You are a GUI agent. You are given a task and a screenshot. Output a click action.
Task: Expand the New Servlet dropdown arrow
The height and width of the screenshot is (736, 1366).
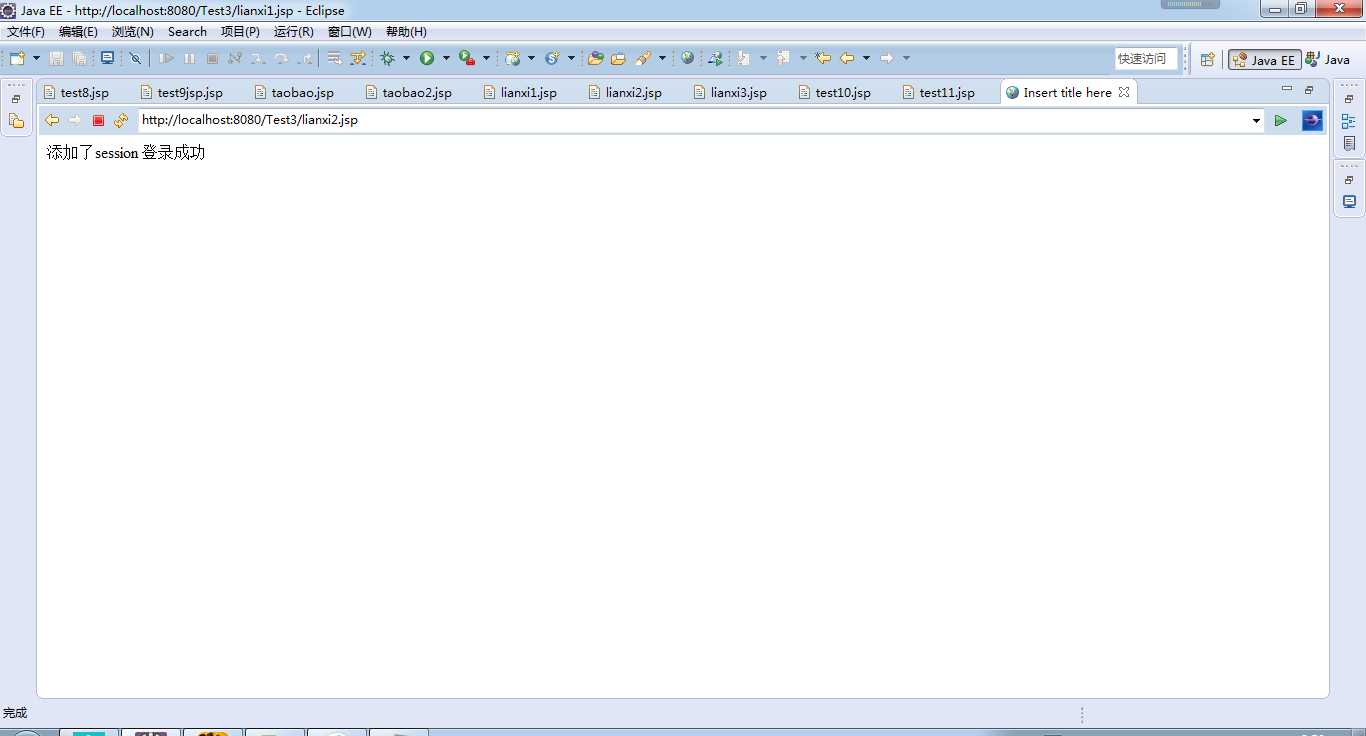click(x=572, y=59)
